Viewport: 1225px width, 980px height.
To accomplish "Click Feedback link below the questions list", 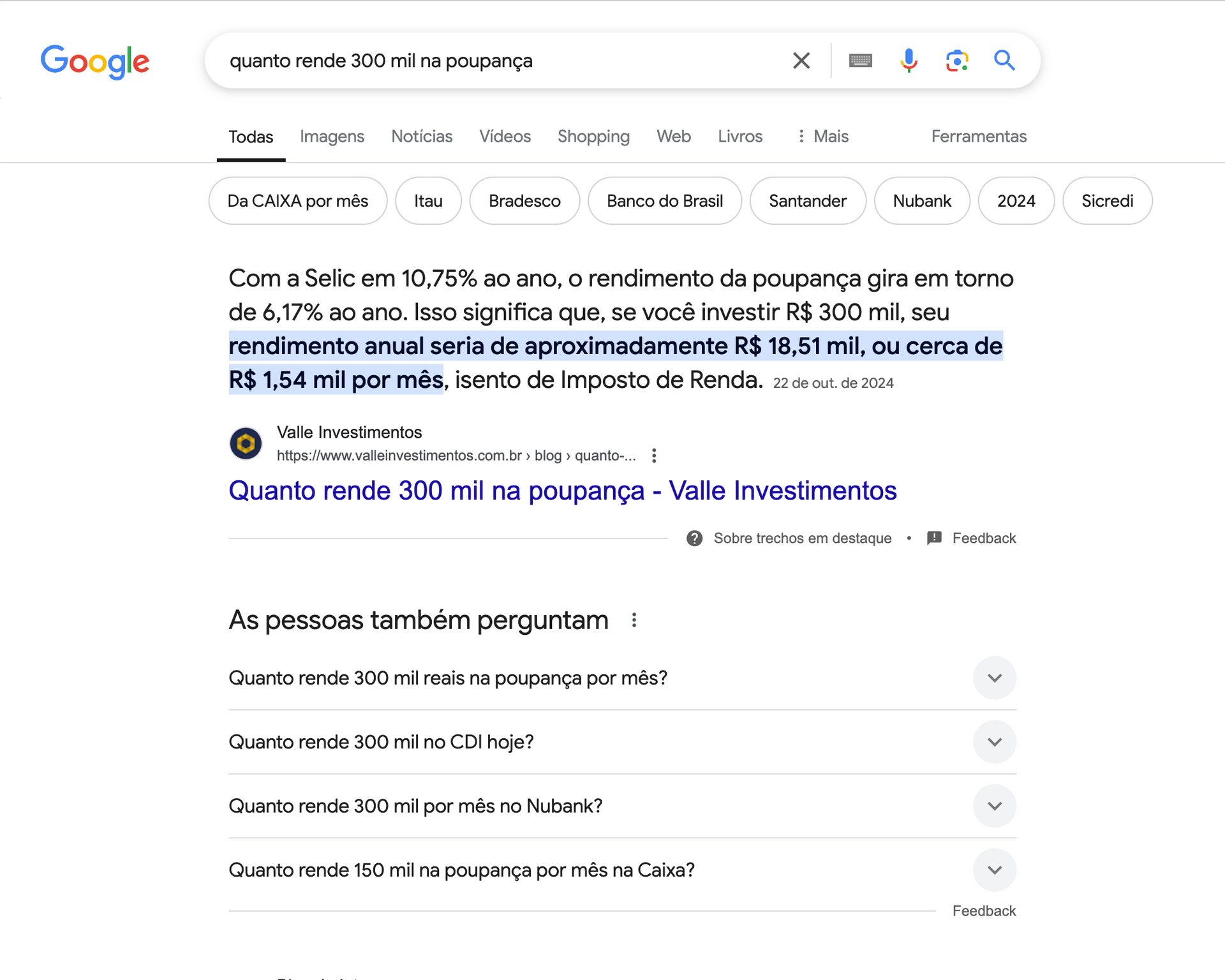I will coord(984,911).
